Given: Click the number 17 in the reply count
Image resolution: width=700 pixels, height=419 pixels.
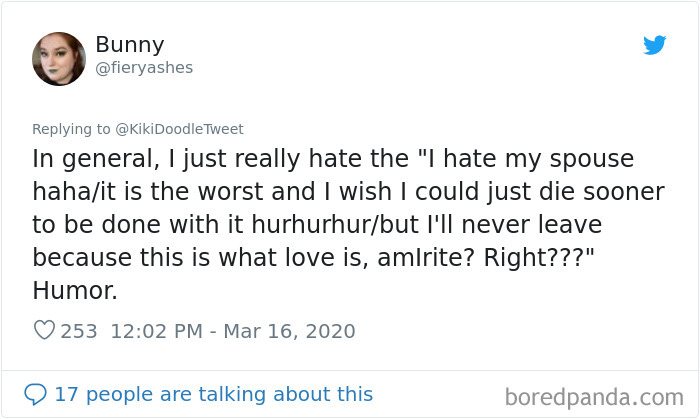Looking at the screenshot, I should (66, 394).
